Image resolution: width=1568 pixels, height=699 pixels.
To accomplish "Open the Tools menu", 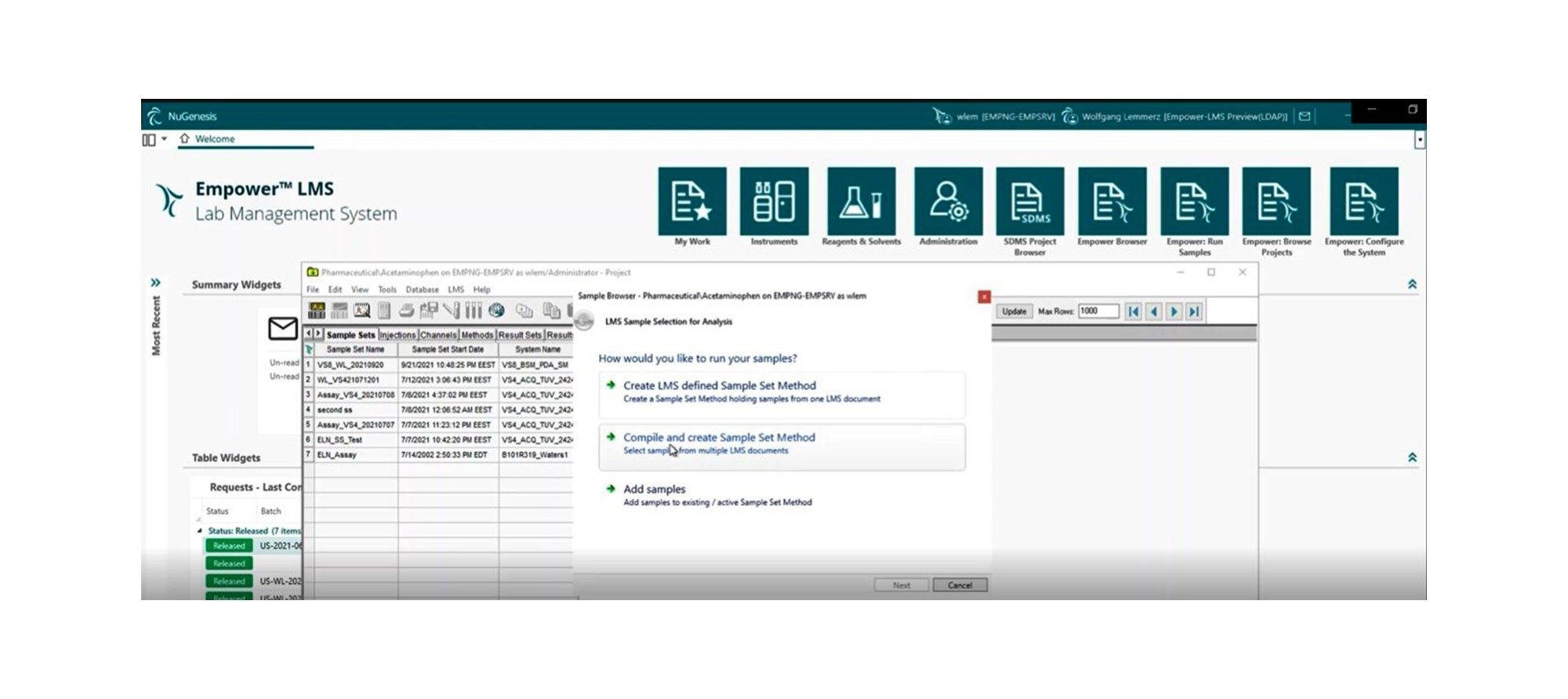I will 387,289.
